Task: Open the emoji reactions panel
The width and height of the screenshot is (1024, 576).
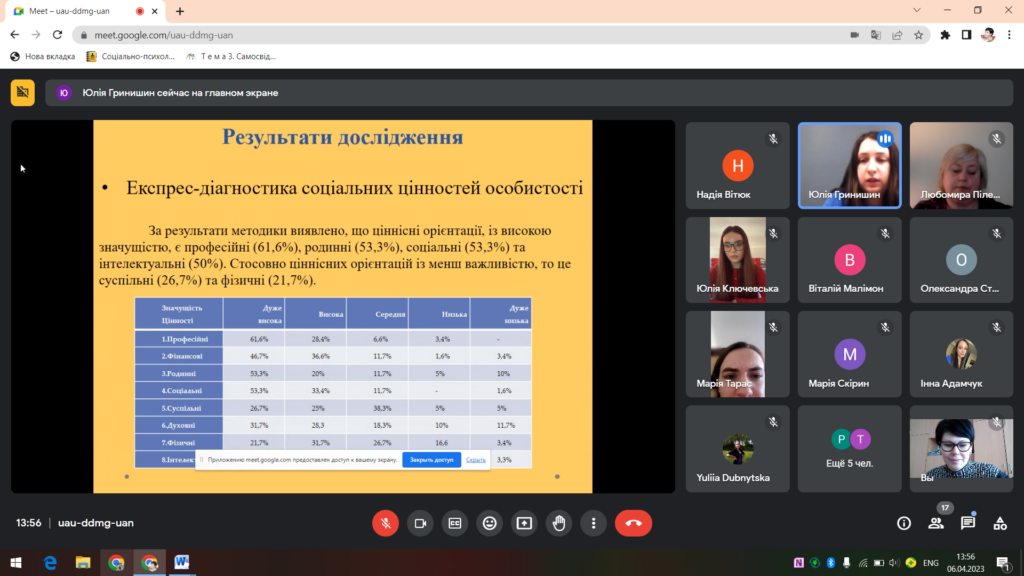Action: coord(489,523)
